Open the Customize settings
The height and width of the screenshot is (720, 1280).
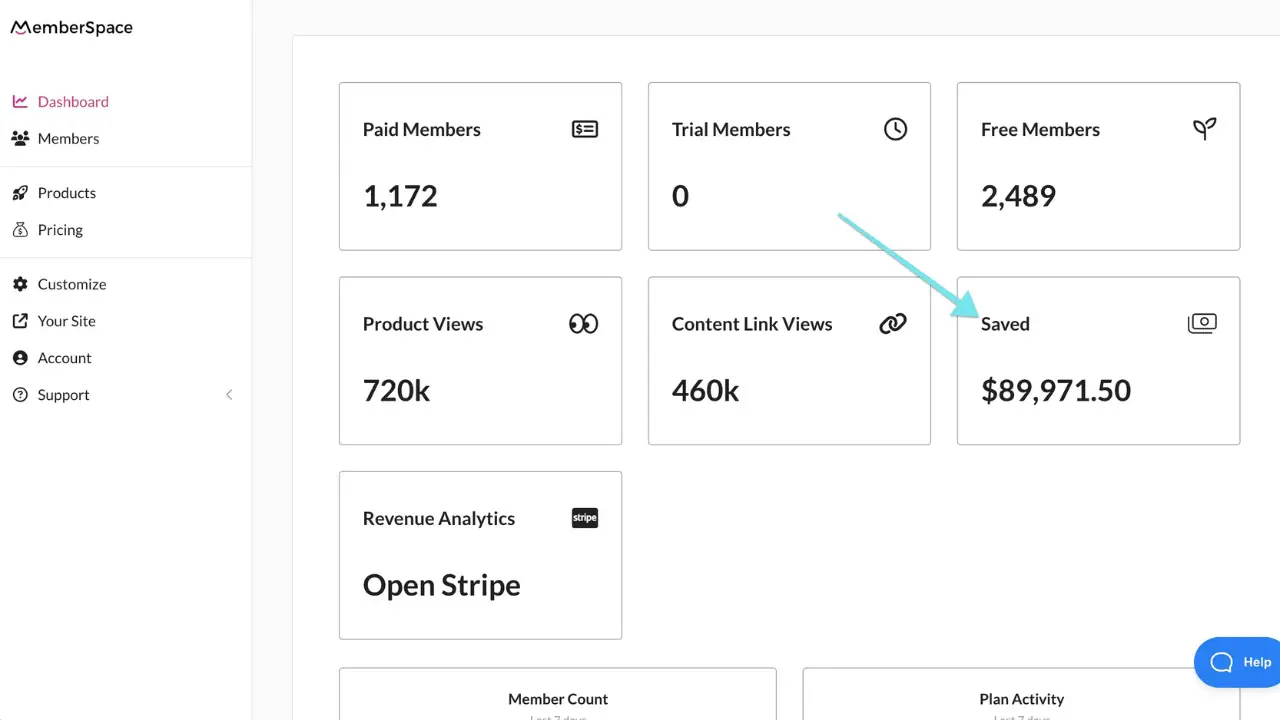tap(59, 284)
